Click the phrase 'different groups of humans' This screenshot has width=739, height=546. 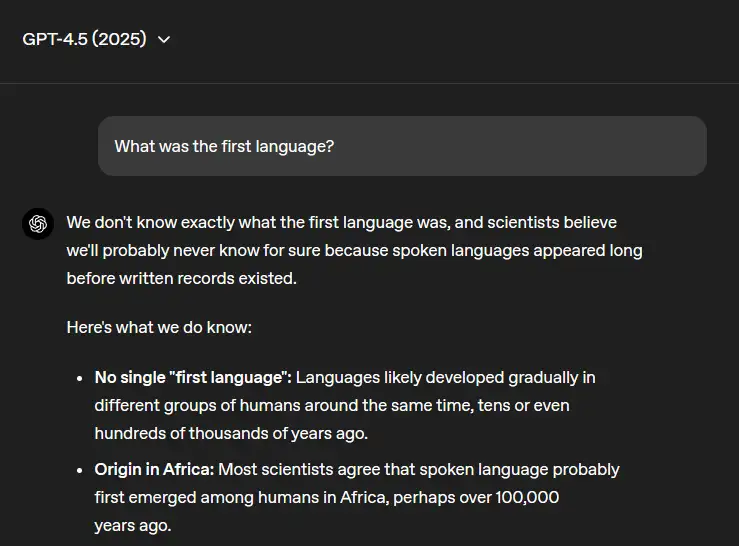190,405
